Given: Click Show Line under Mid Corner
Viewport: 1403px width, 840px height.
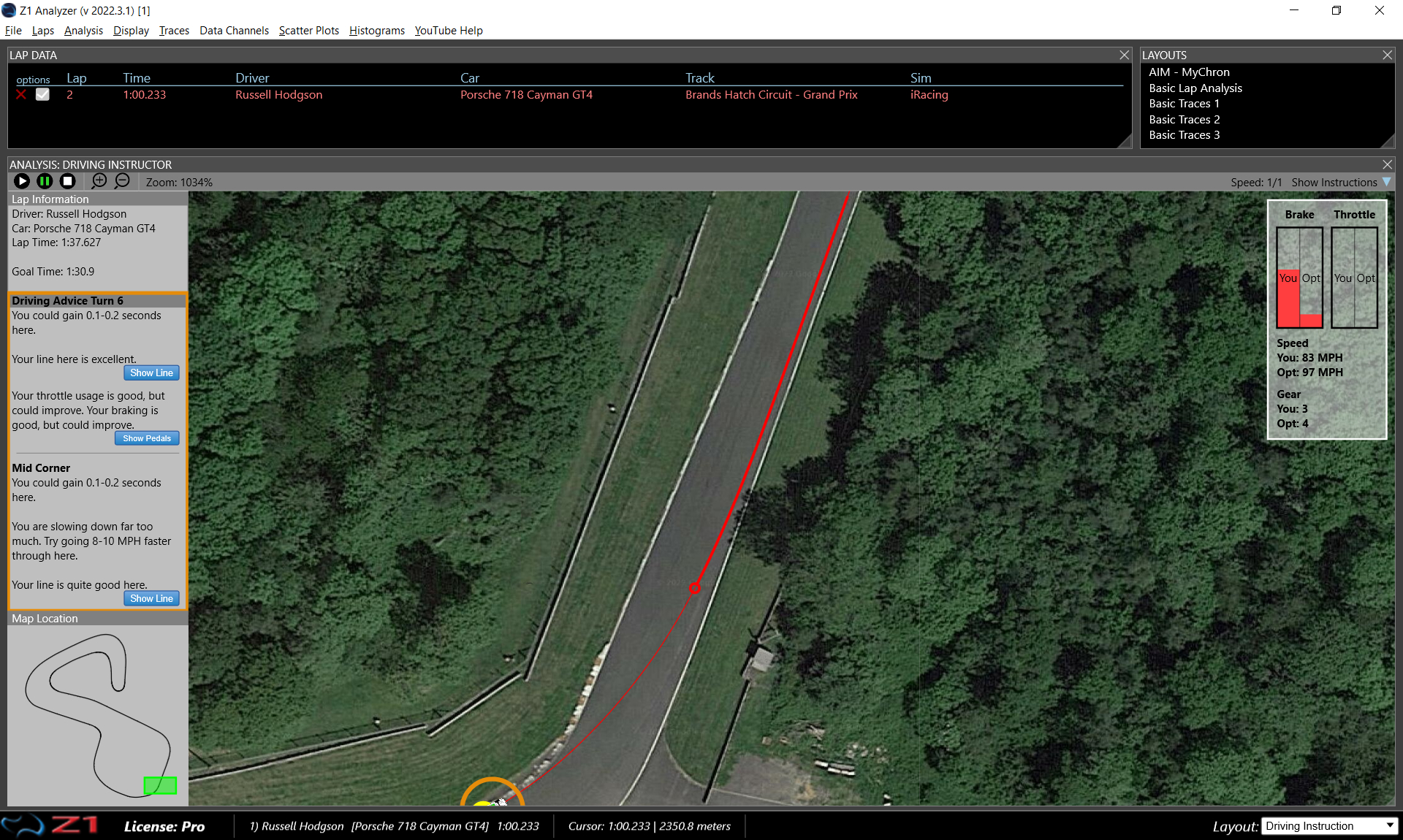Looking at the screenshot, I should (x=151, y=598).
